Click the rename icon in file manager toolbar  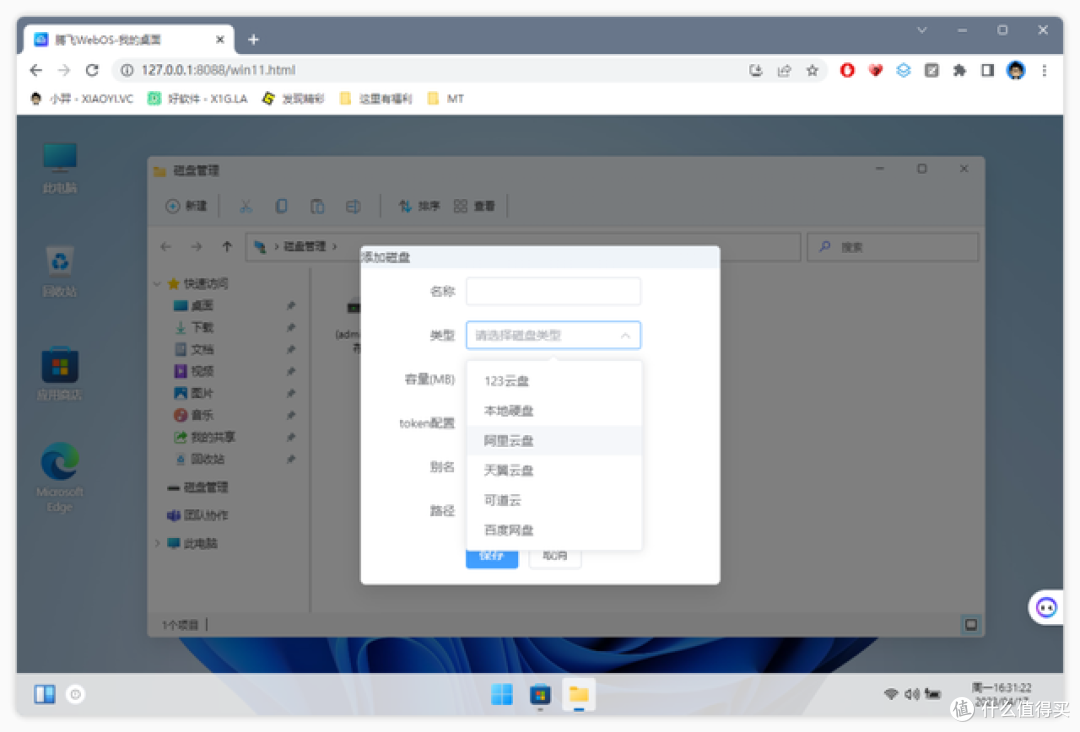pyautogui.click(x=353, y=206)
